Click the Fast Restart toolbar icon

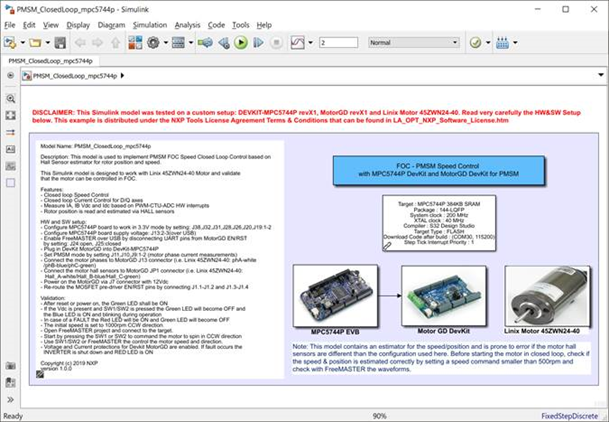coord(205,43)
